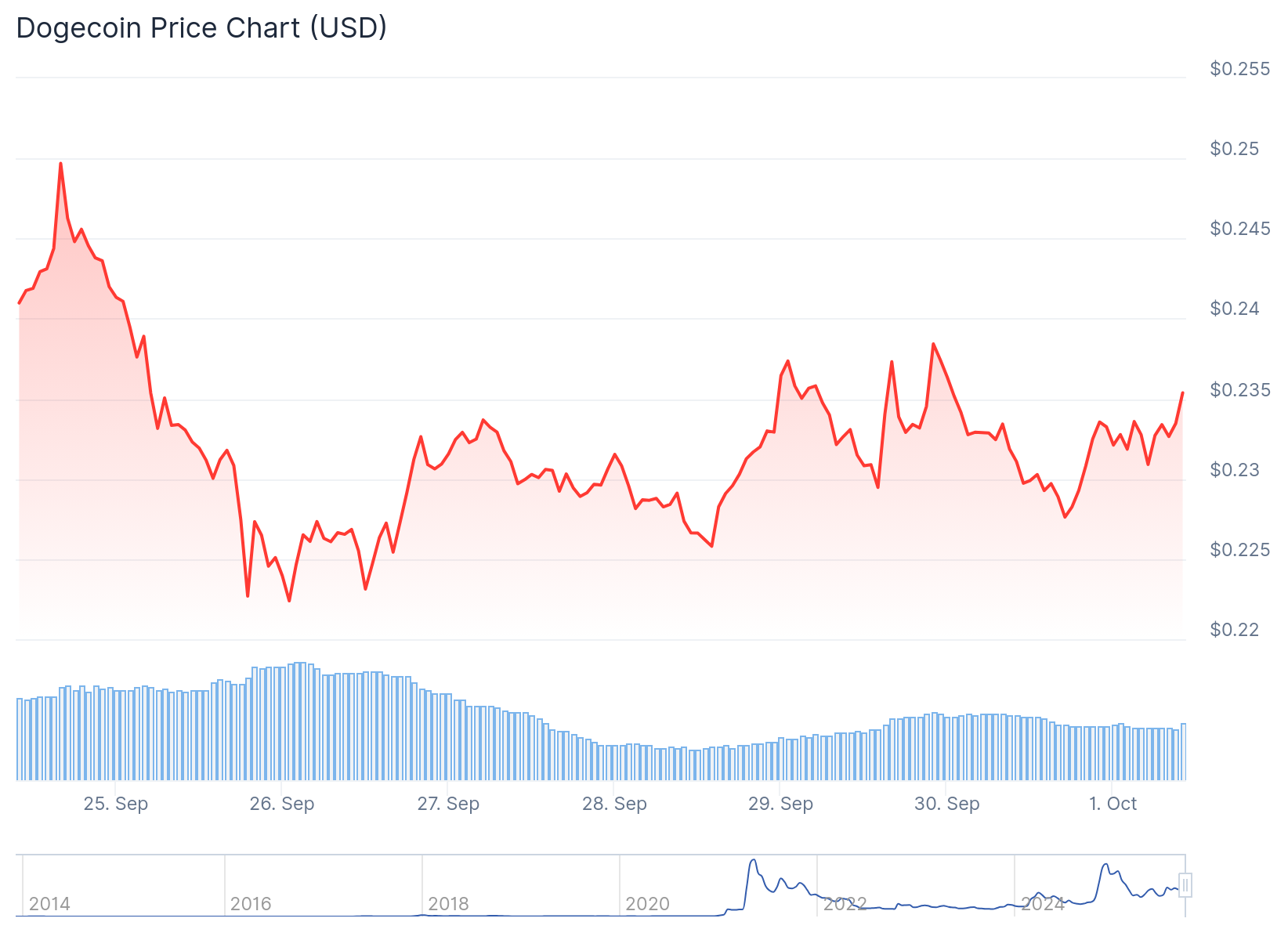Click the "30. Sep" date label
This screenshot has width=1288, height=940.
tap(946, 804)
